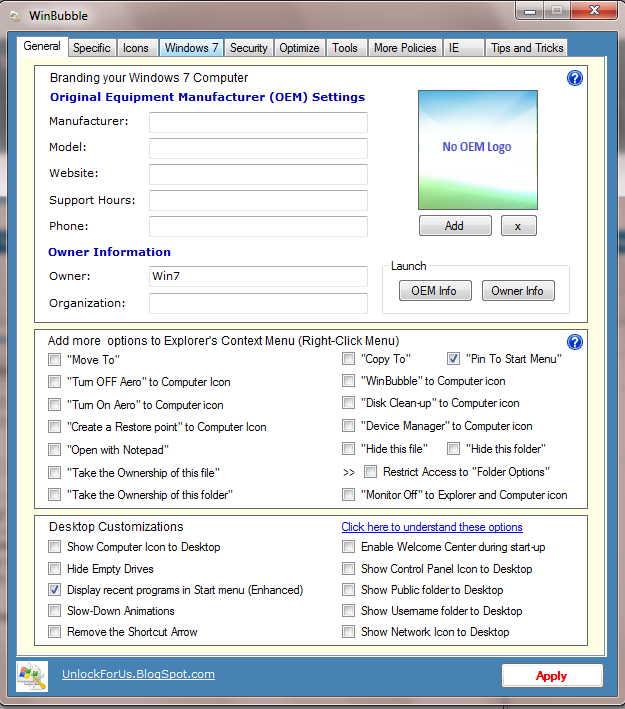
Task: Click the No OEM Logo preview image
Action: [x=478, y=150]
